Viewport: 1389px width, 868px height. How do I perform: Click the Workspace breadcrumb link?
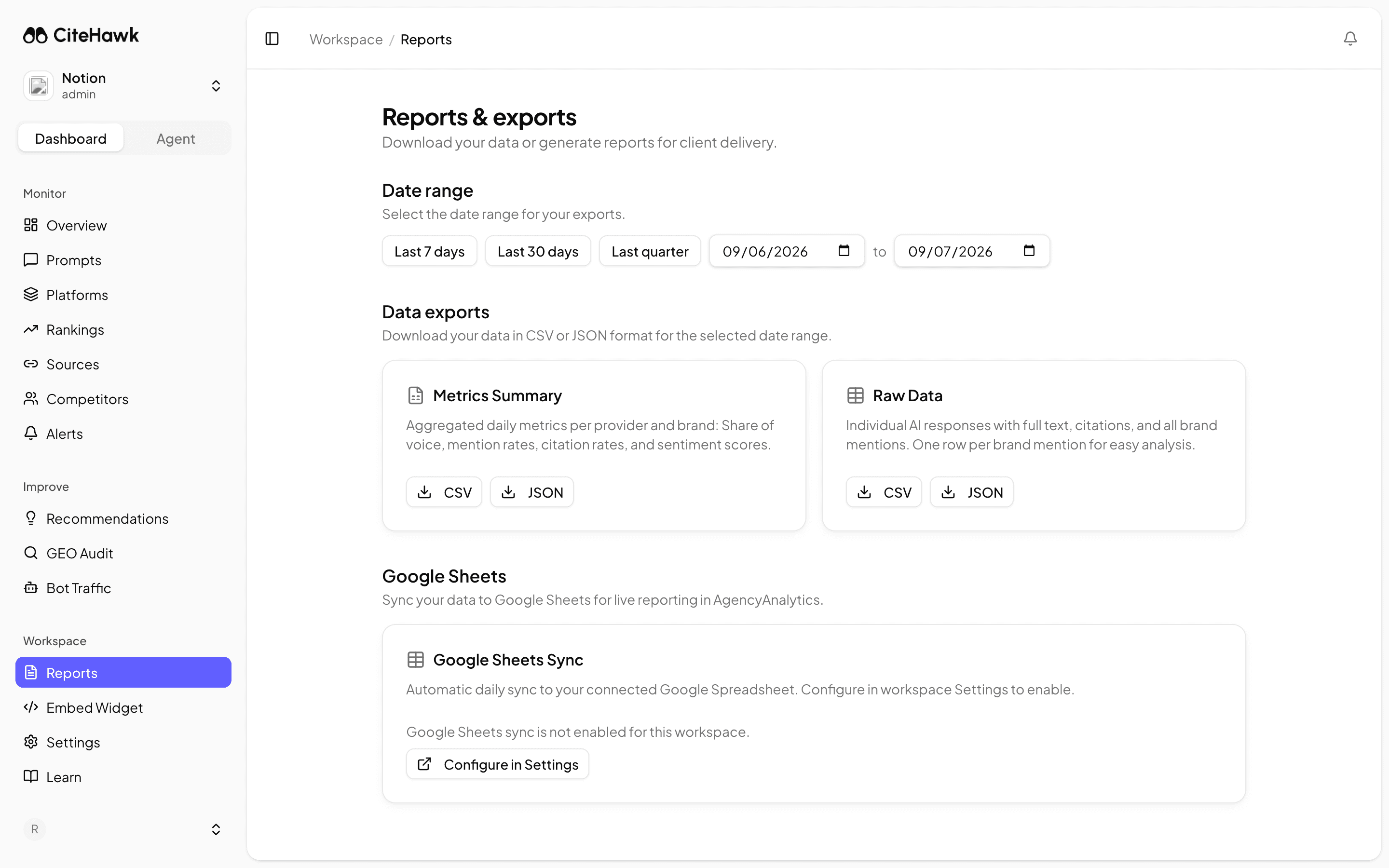(x=346, y=40)
